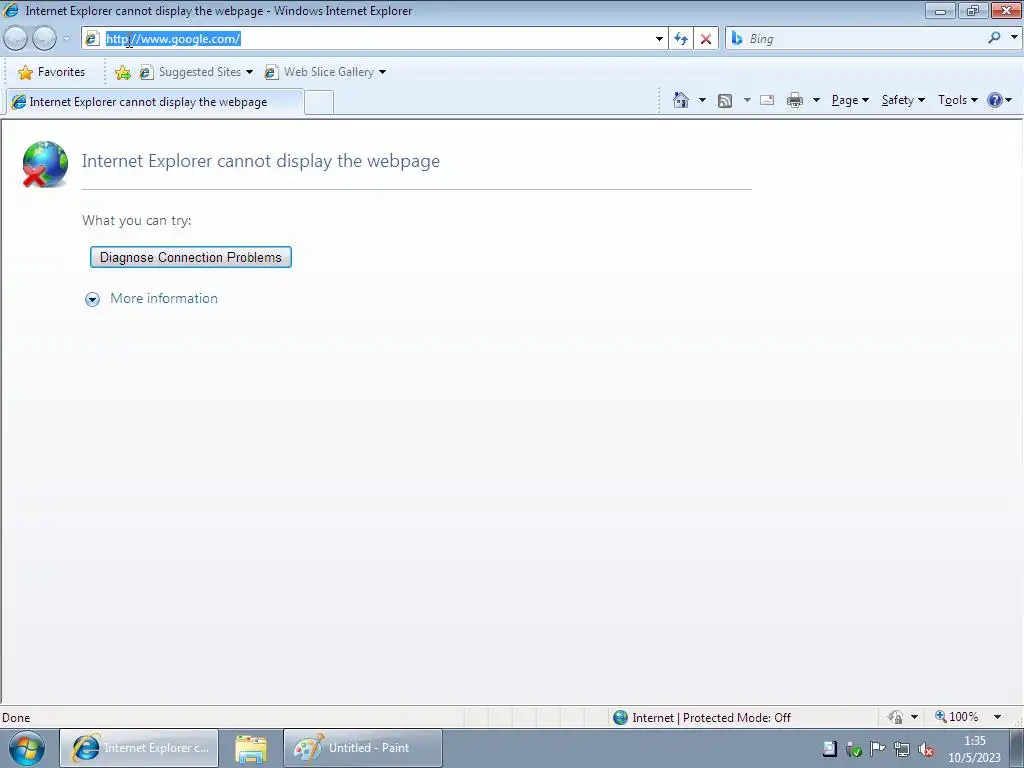
Task: Click the Forward navigation button
Action: tap(44, 39)
